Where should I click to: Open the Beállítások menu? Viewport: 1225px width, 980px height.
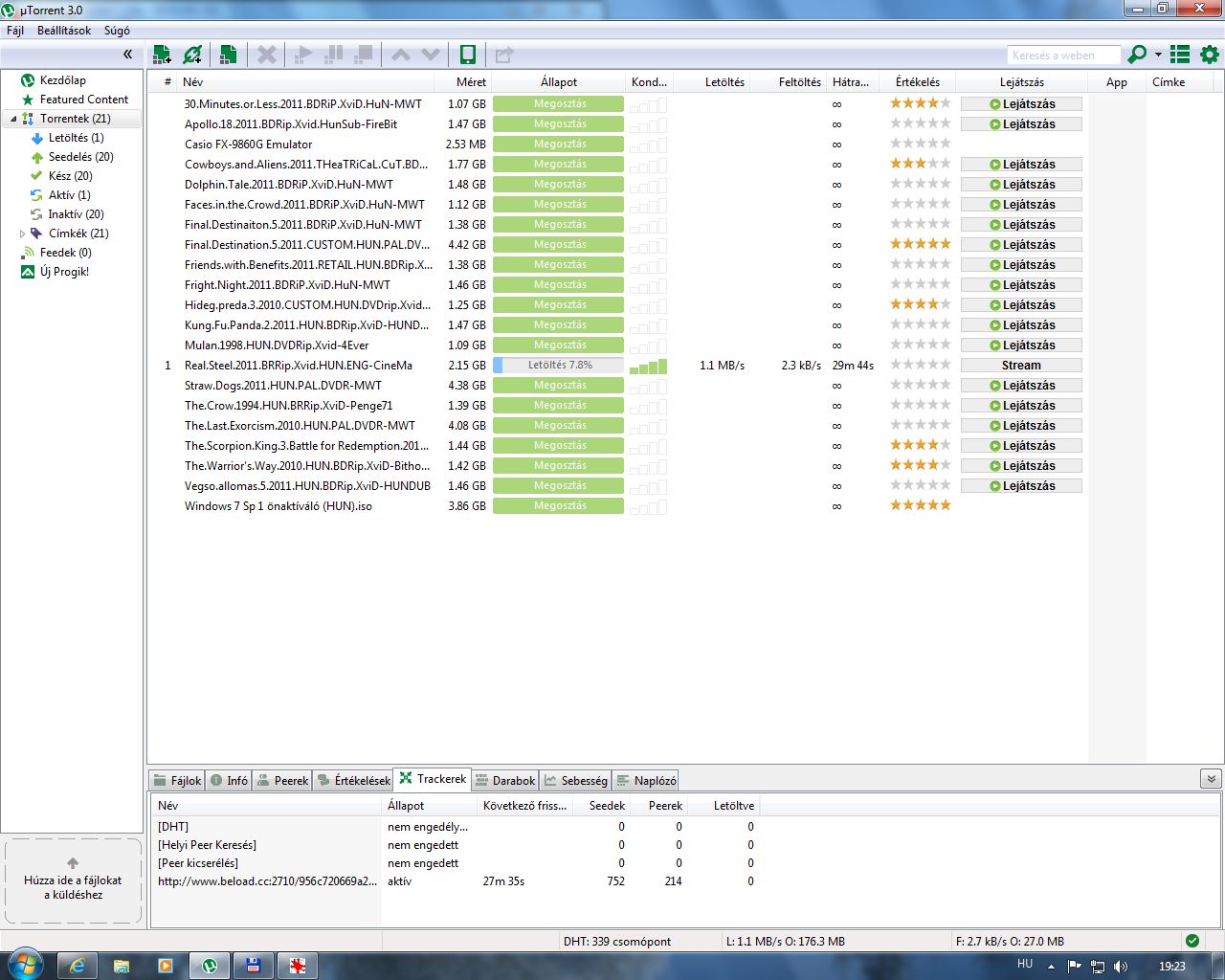64,31
